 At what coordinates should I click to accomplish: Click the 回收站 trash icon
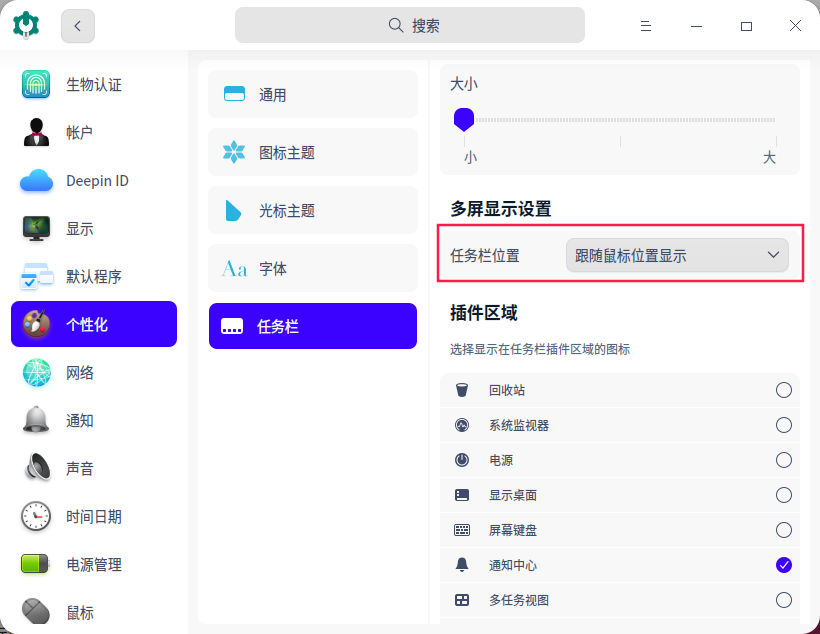coord(462,390)
